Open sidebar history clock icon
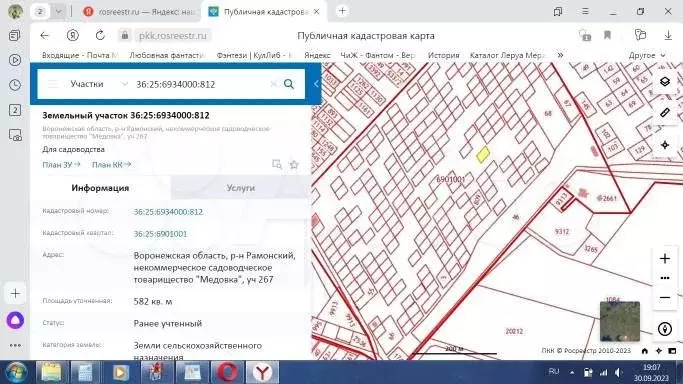Viewport: 683px width, 384px height. [x=15, y=85]
